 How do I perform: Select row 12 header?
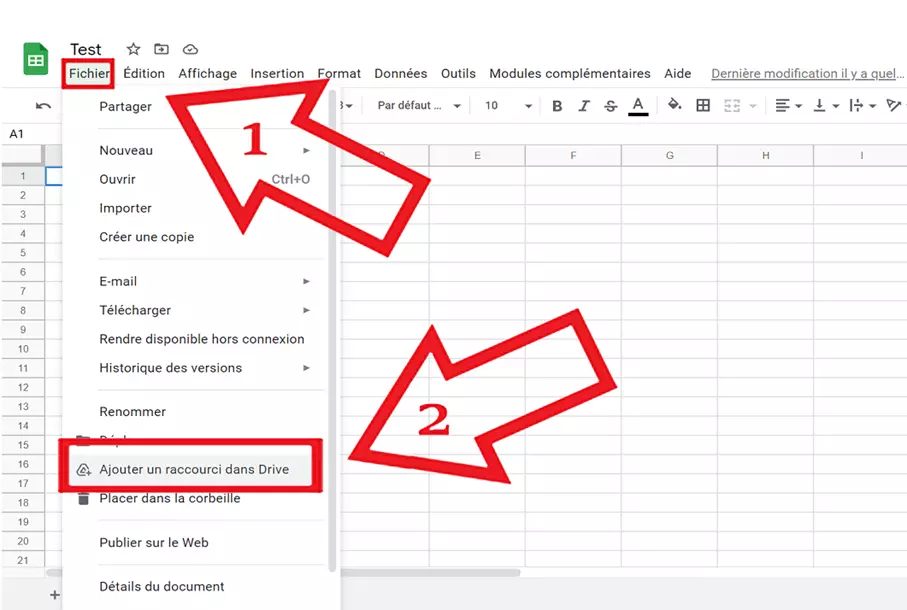pos(23,387)
